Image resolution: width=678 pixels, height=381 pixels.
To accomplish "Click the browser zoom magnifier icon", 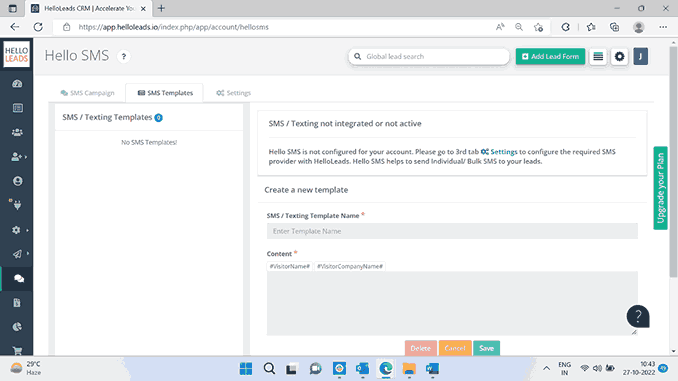I will pyautogui.click(x=519, y=27).
